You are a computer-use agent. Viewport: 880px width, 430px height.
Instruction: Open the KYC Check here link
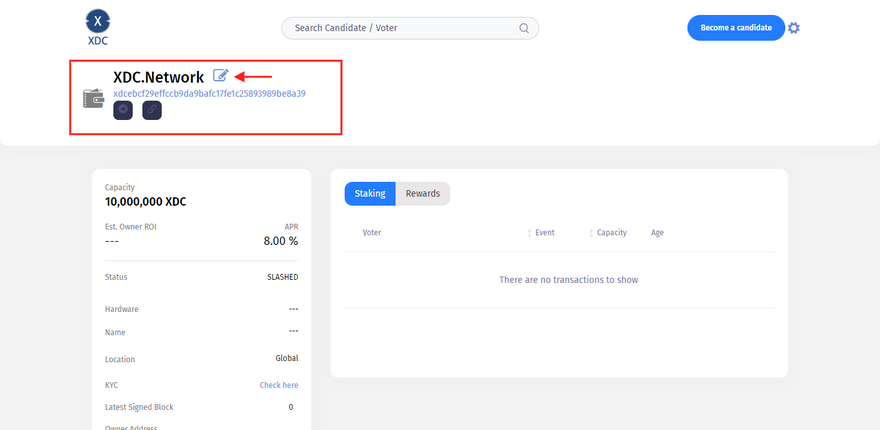279,385
